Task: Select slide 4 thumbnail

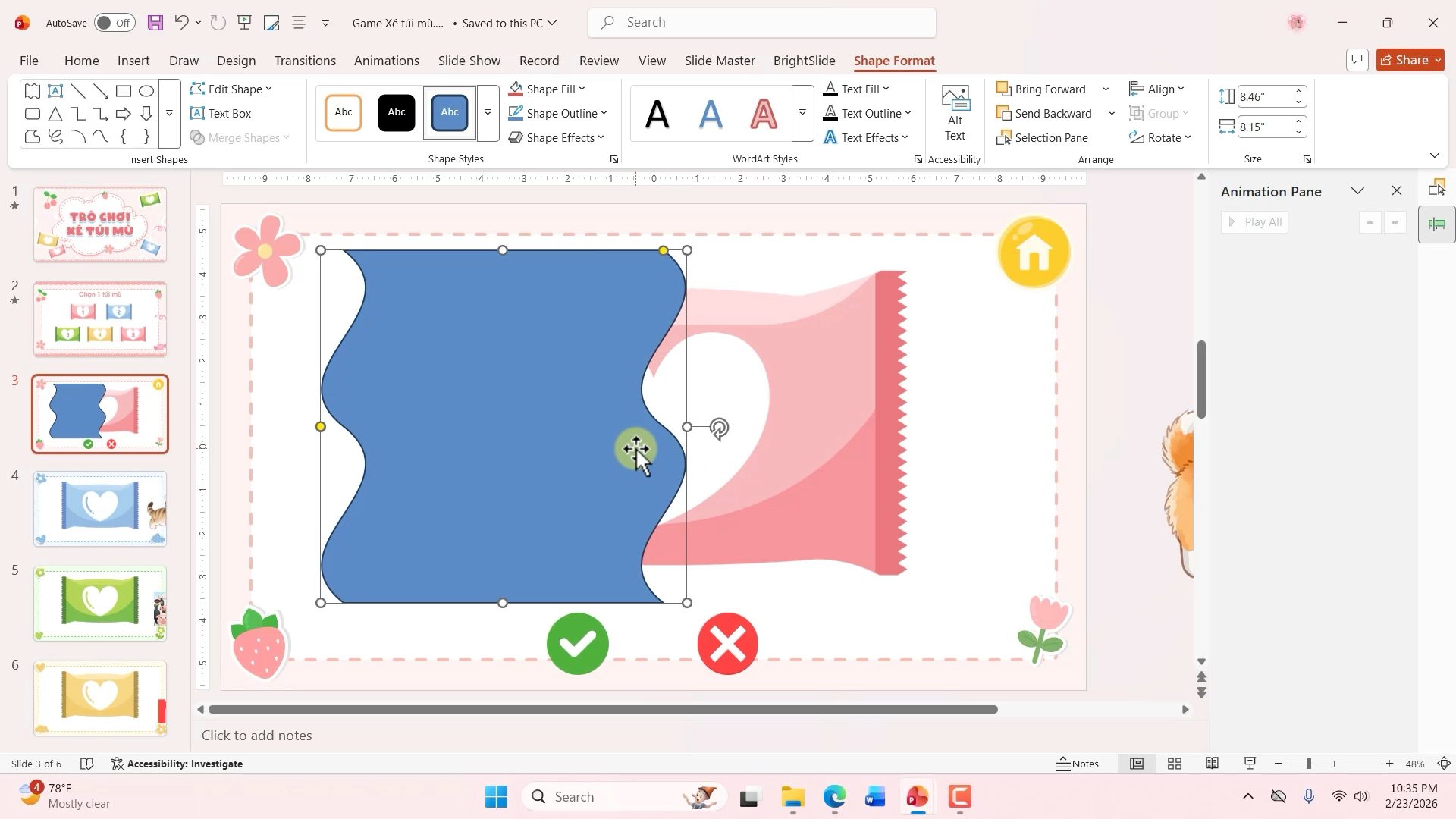Action: [x=100, y=509]
